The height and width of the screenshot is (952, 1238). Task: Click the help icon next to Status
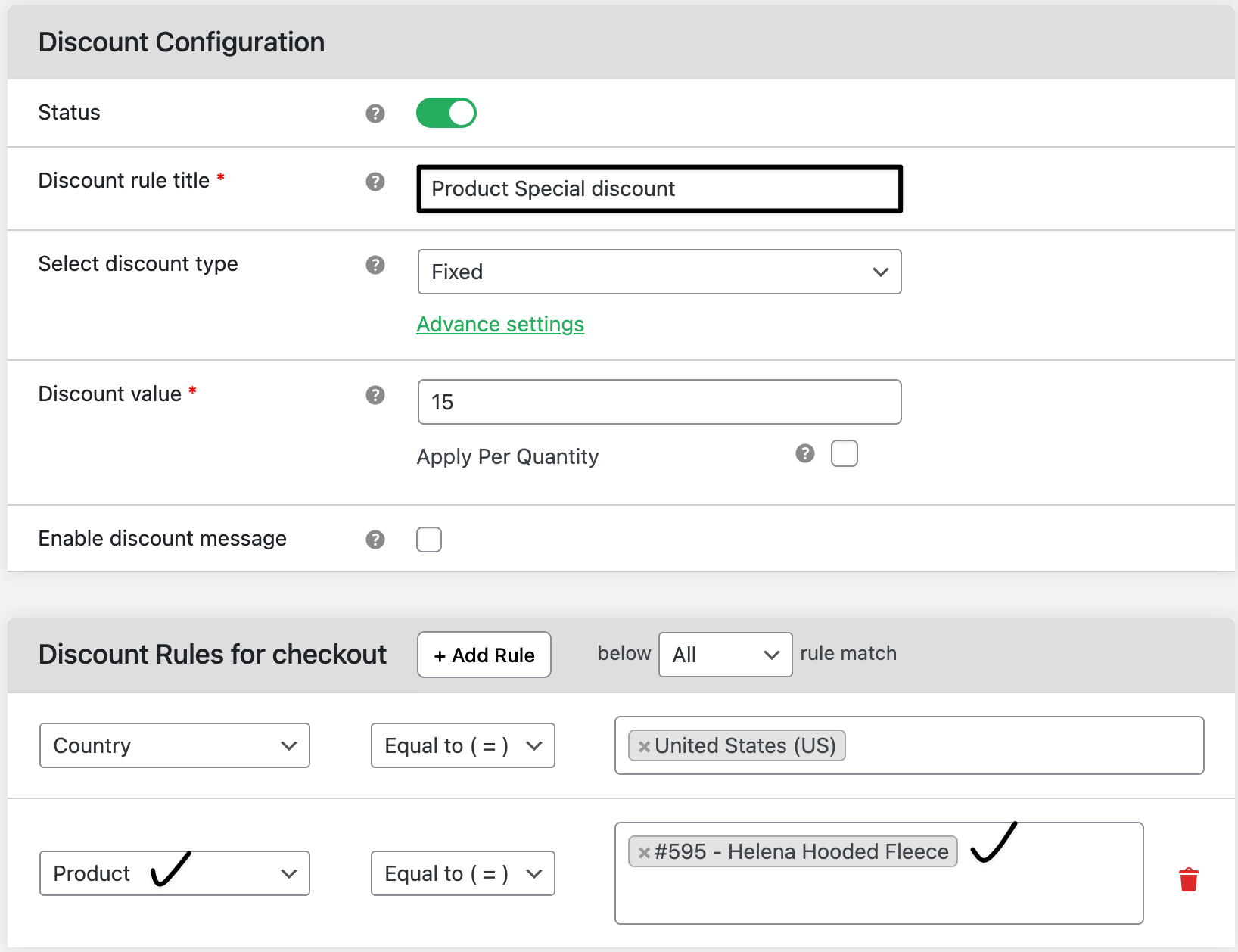point(375,114)
